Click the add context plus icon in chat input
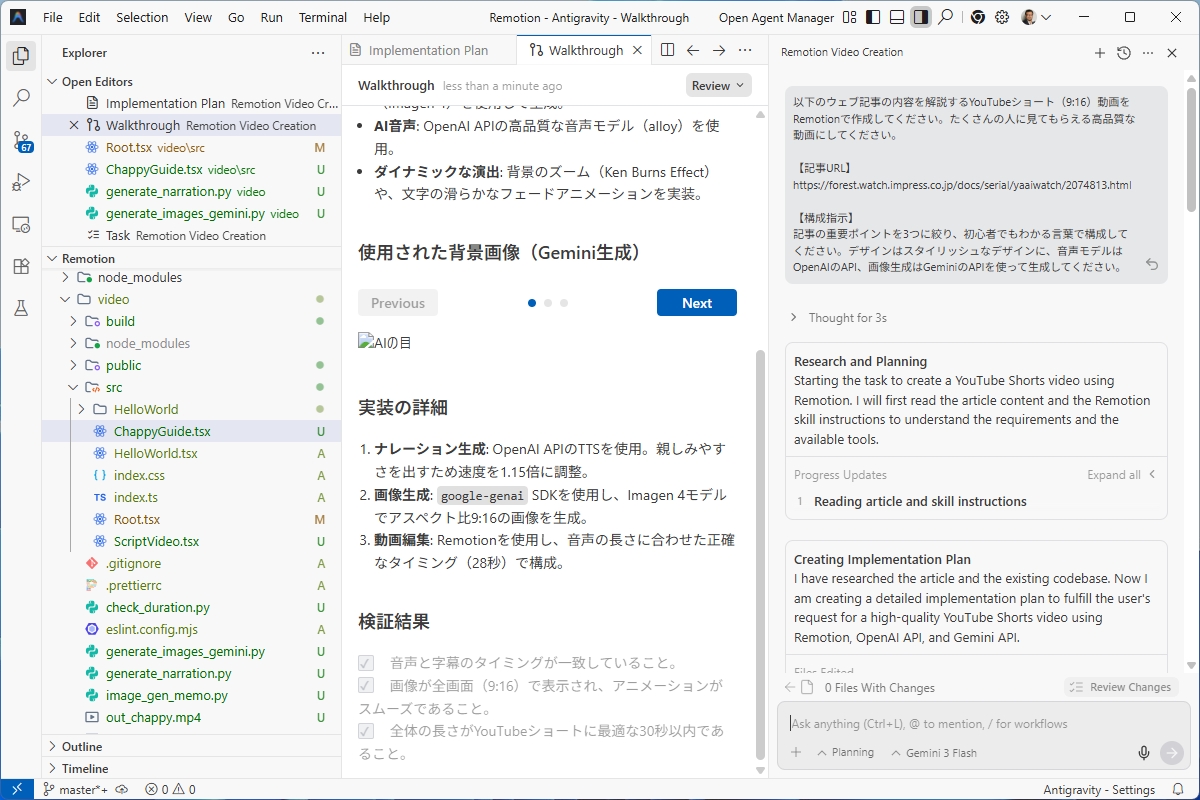The width and height of the screenshot is (1200, 800). [x=796, y=753]
